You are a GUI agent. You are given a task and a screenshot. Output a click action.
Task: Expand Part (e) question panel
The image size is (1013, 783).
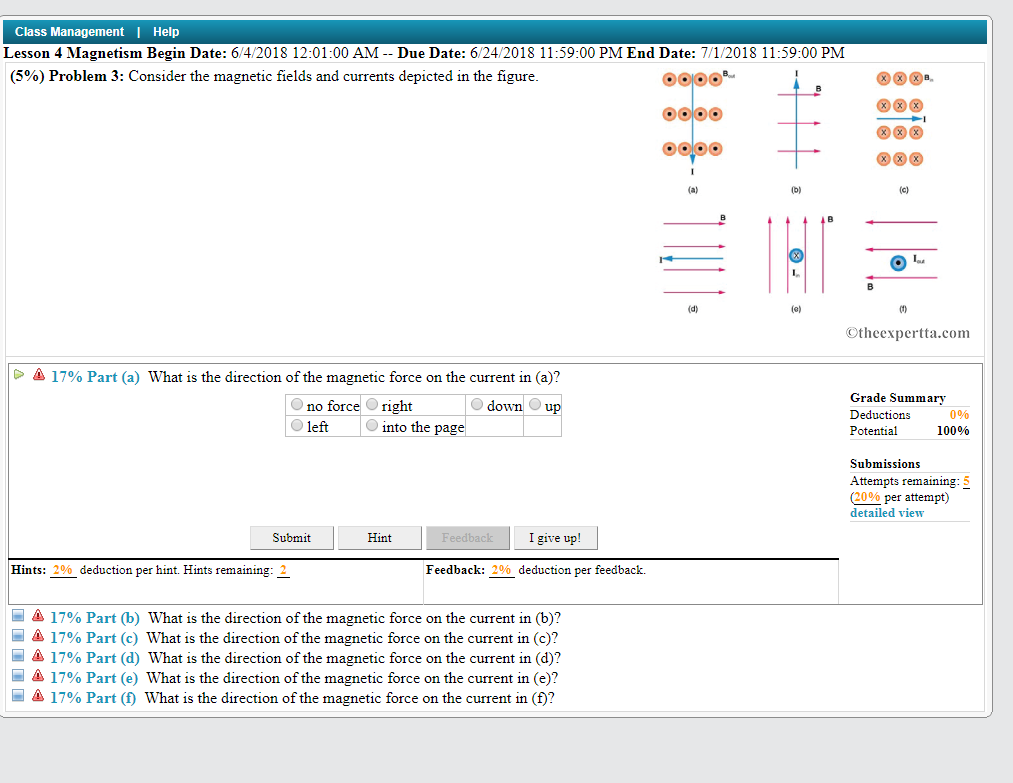(17, 677)
